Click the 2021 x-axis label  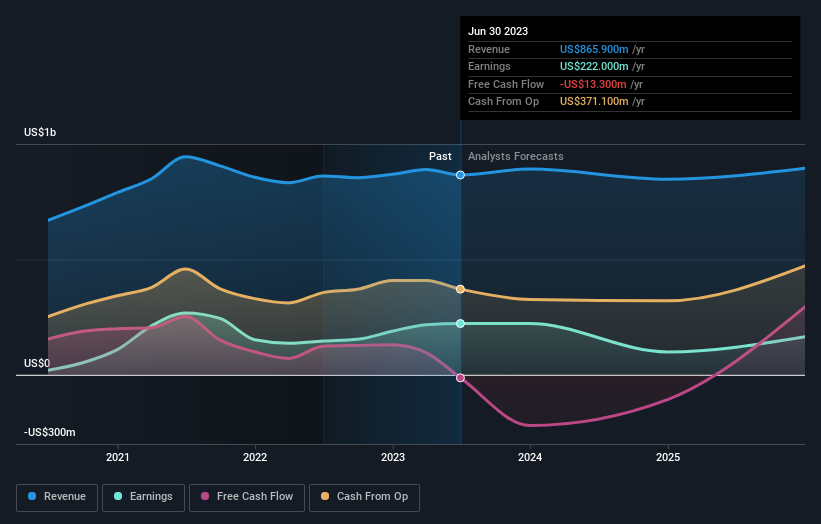[118, 457]
